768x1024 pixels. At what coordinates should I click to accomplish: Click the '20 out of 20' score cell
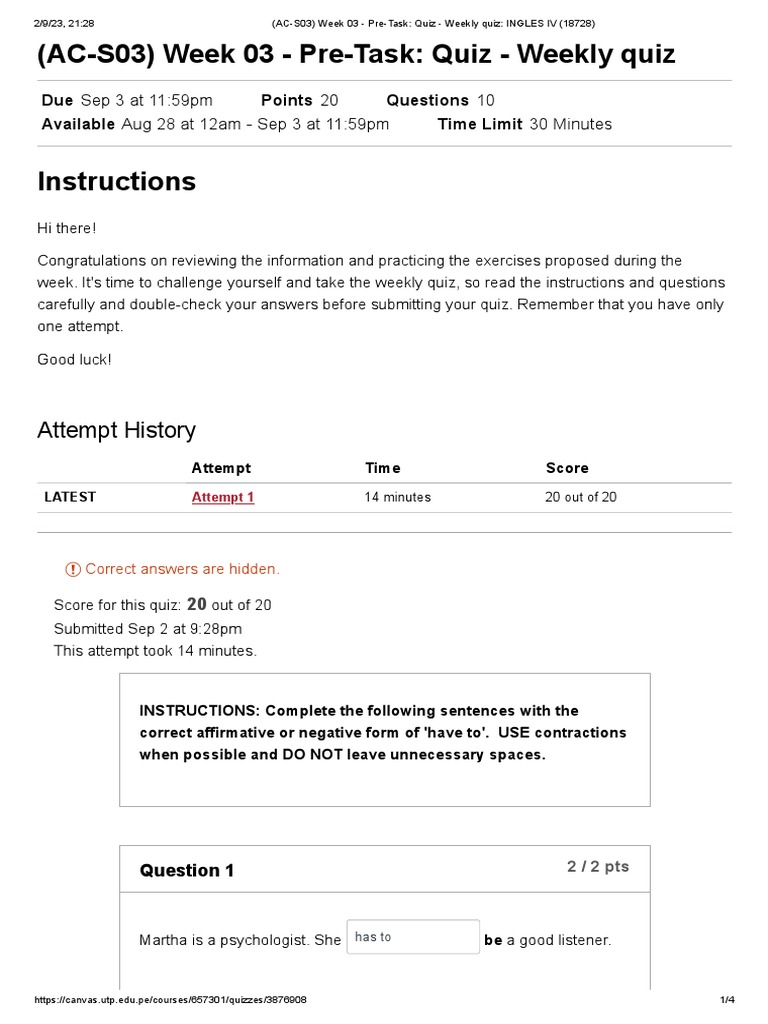click(x=581, y=497)
